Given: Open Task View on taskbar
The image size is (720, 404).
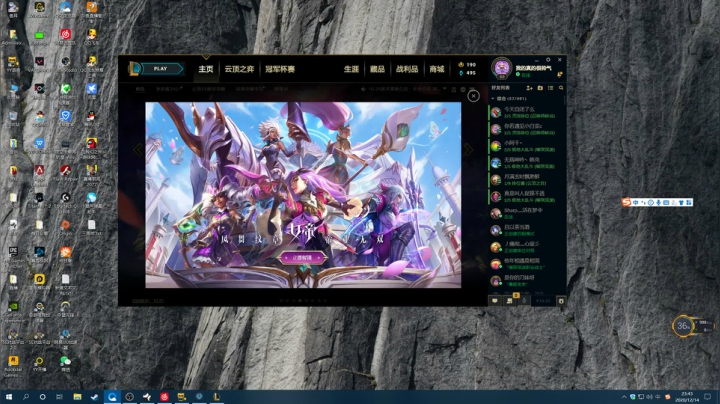Looking at the screenshot, I should (59, 397).
